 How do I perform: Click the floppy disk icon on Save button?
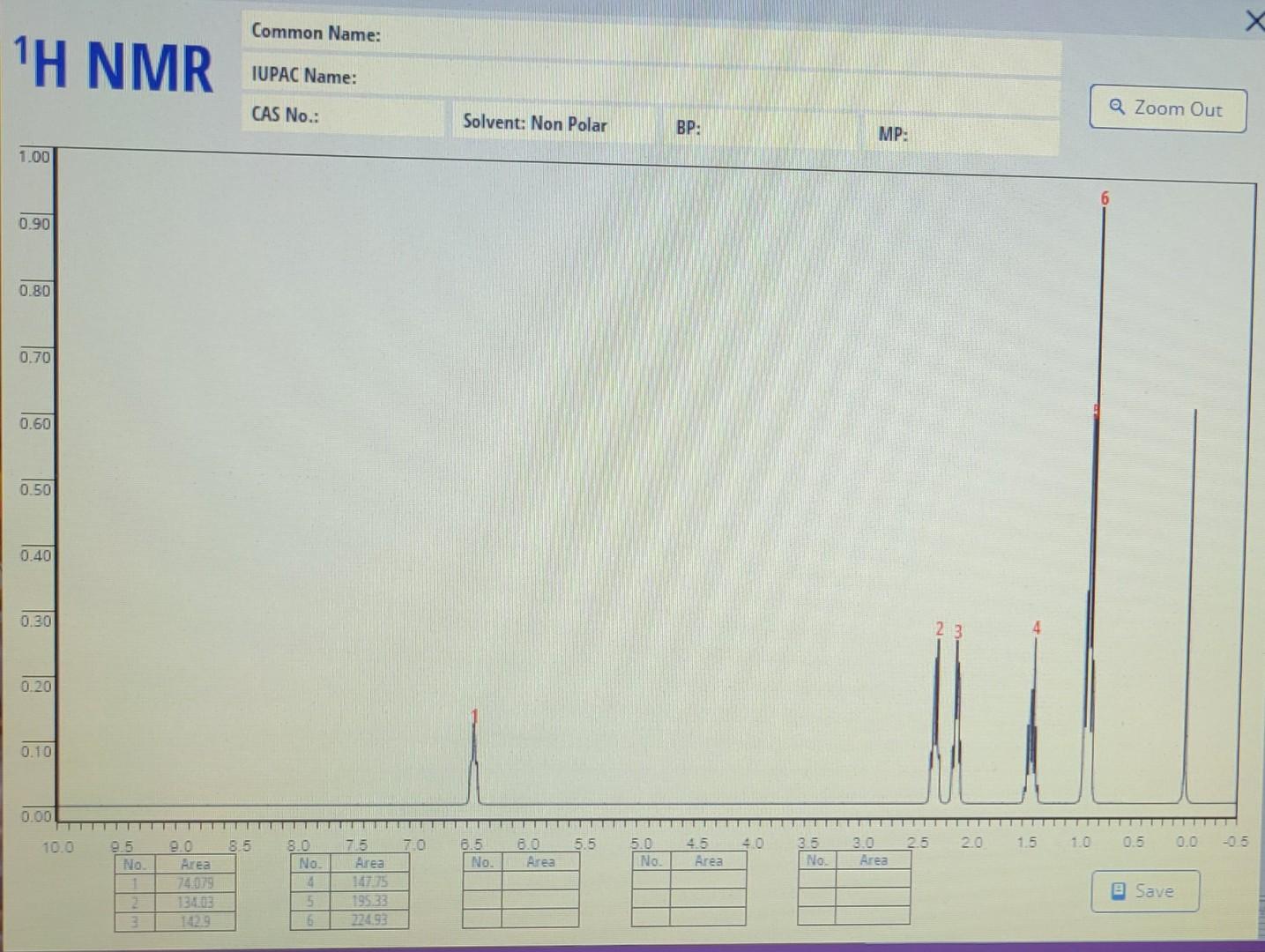(1118, 890)
